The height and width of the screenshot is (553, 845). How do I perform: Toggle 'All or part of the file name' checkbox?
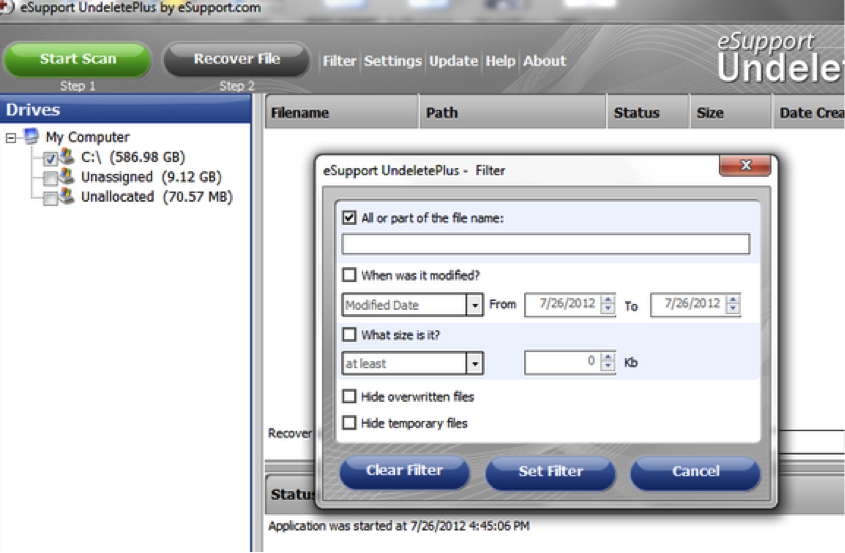[x=349, y=218]
